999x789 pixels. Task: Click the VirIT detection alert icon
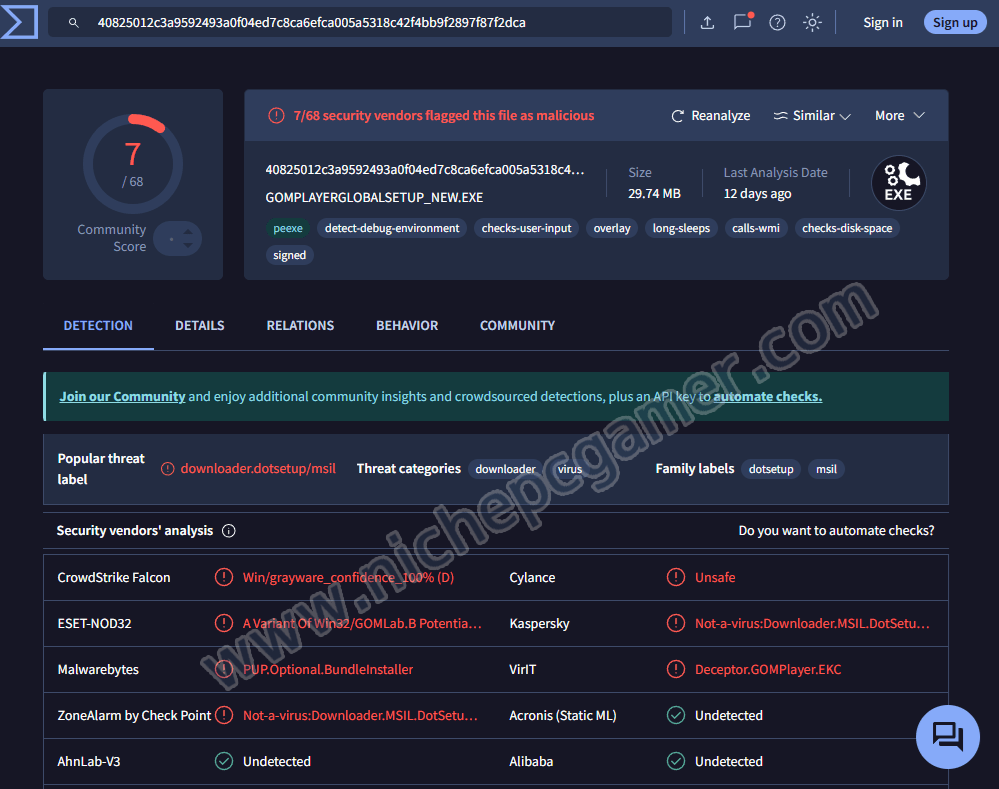tap(675, 669)
